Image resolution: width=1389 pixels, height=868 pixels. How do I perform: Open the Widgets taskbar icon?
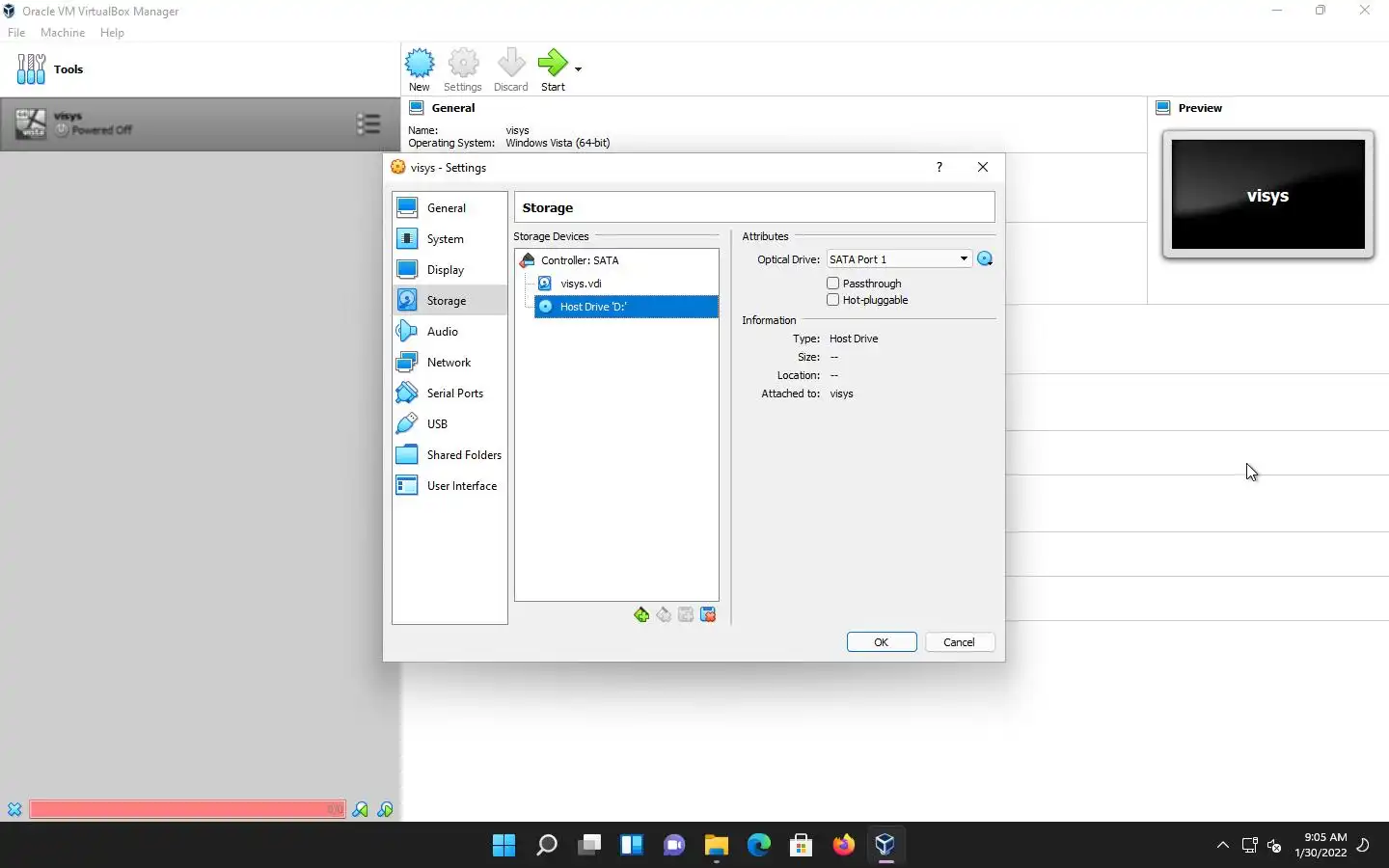631,845
